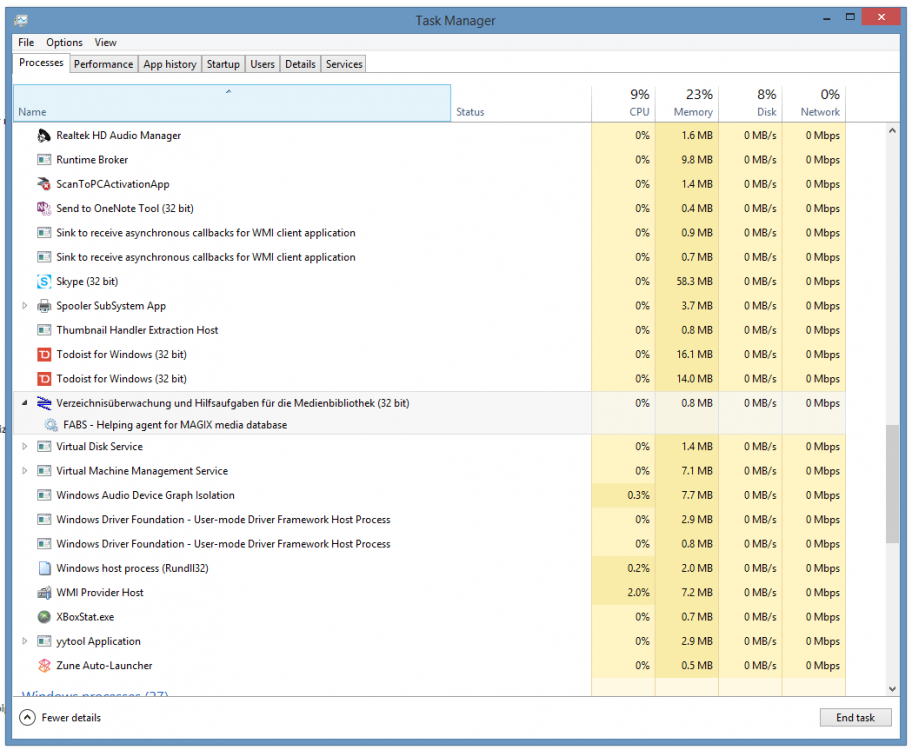Select Windows Audio Device Graph 0.3% CPU cell
912x750 pixels.
pos(624,495)
